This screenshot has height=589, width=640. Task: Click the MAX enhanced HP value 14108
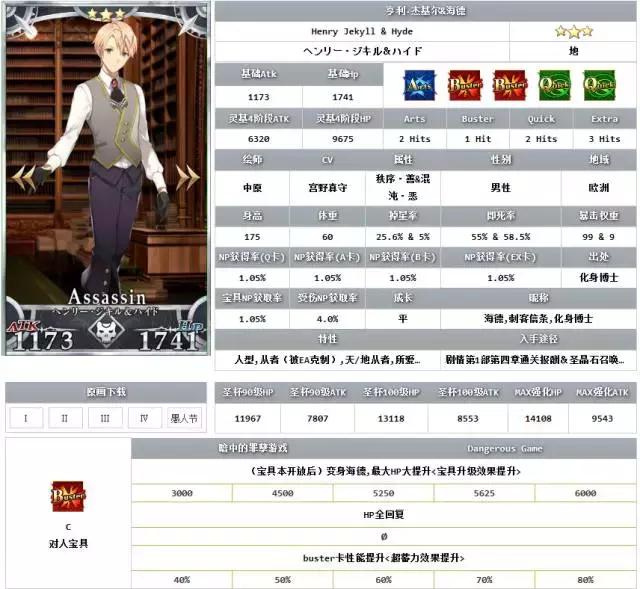point(538,418)
